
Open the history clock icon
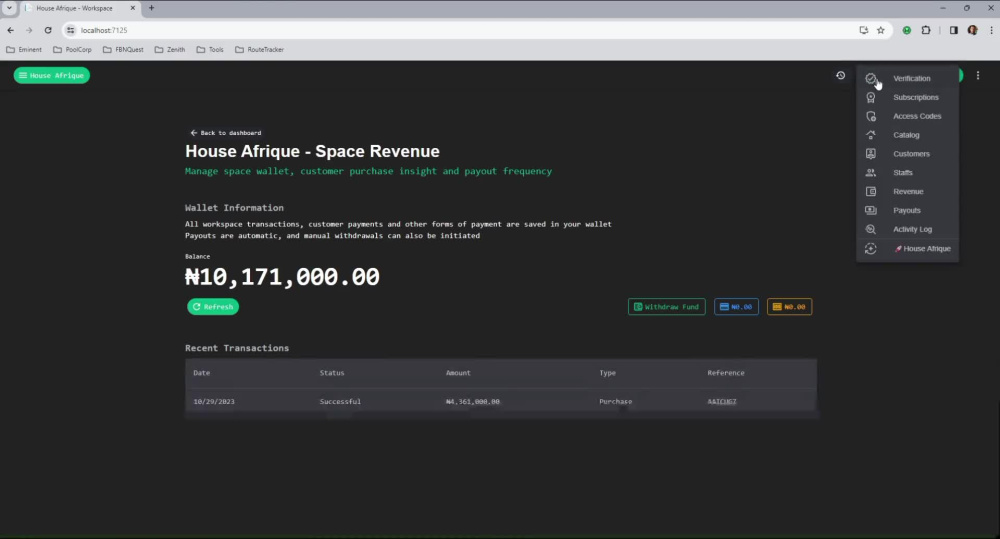pos(841,75)
